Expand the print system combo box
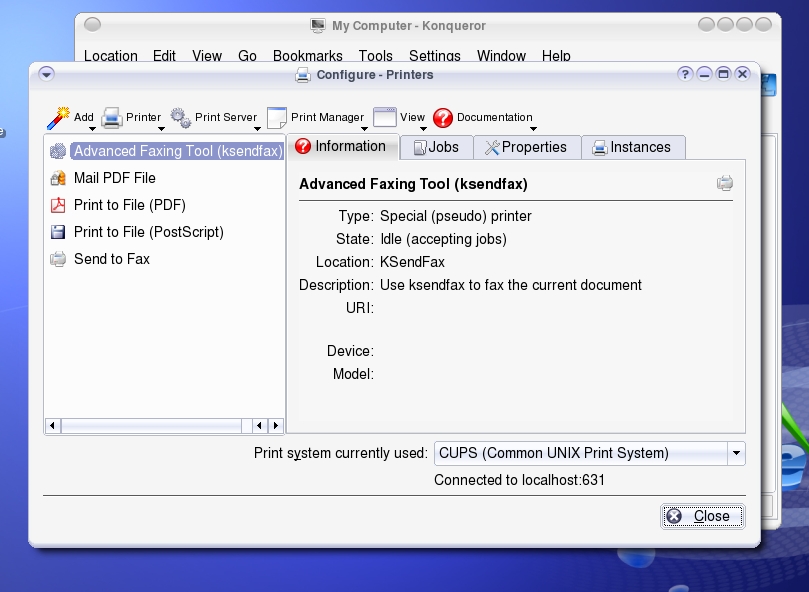Viewport: 809px width, 592px height. coord(736,453)
